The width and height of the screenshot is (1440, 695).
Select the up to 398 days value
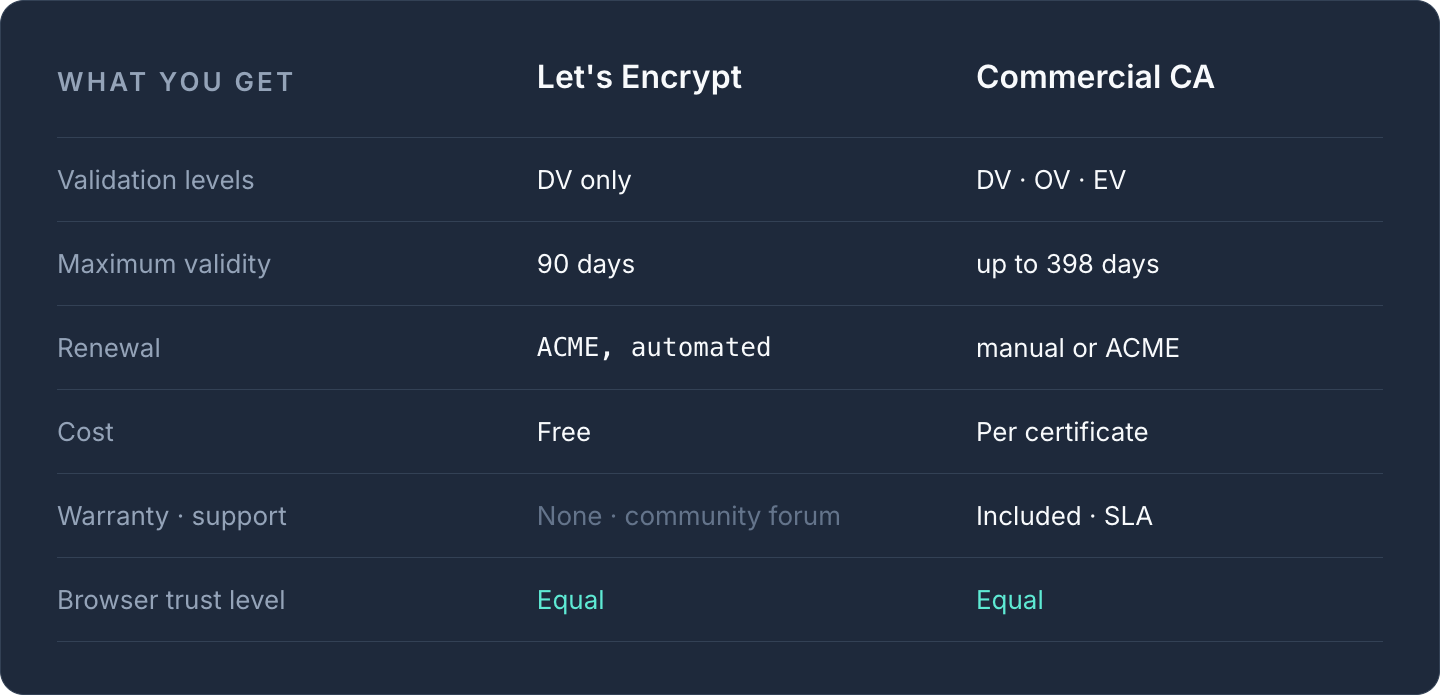(1068, 264)
